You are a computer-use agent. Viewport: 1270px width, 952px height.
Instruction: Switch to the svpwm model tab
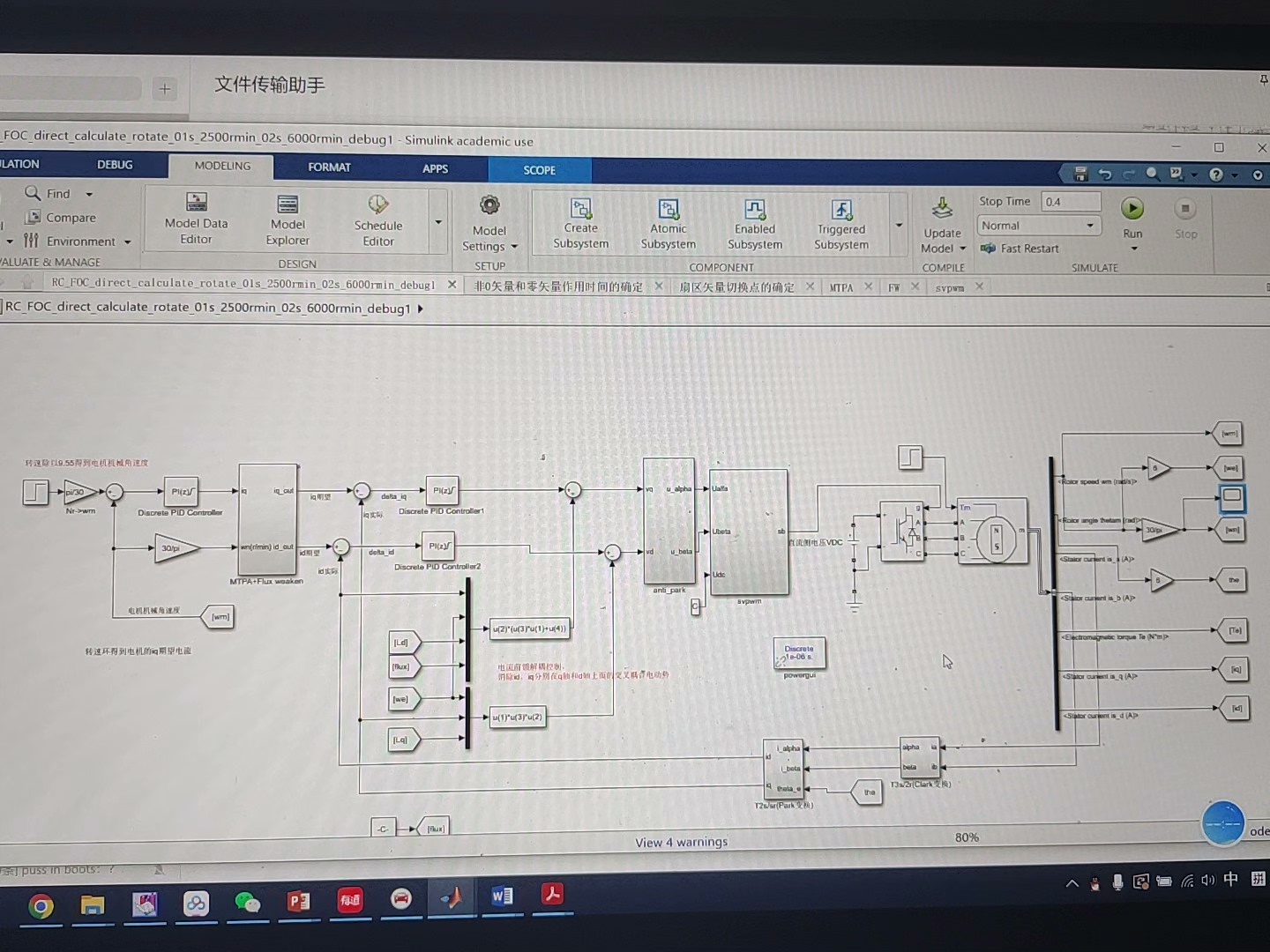point(950,287)
